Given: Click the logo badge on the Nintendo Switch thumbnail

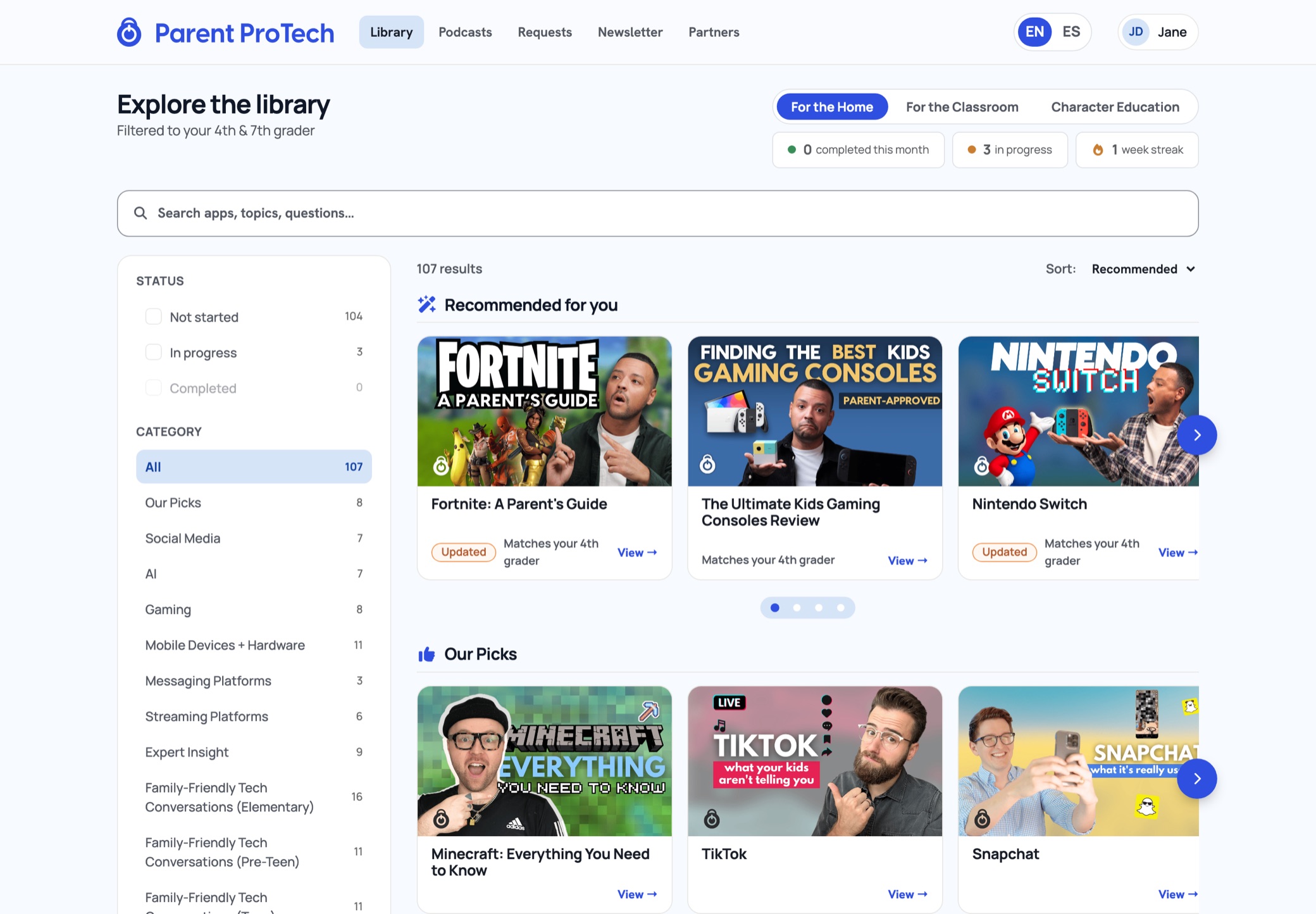Looking at the screenshot, I should point(981,466).
